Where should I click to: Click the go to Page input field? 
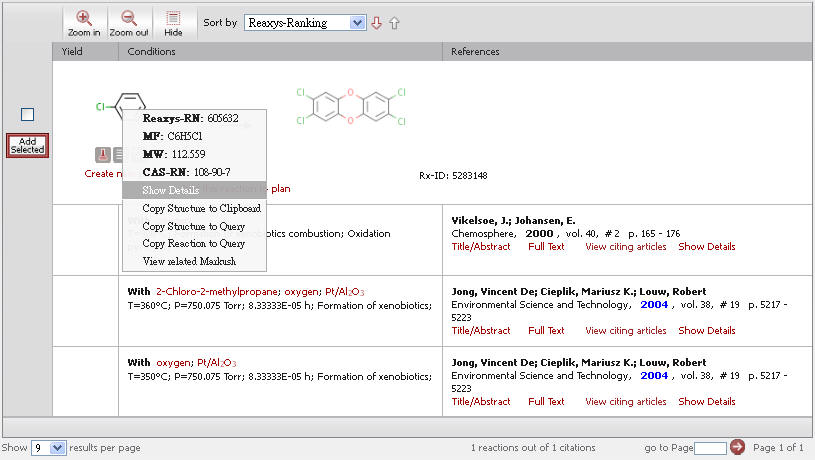coord(710,448)
